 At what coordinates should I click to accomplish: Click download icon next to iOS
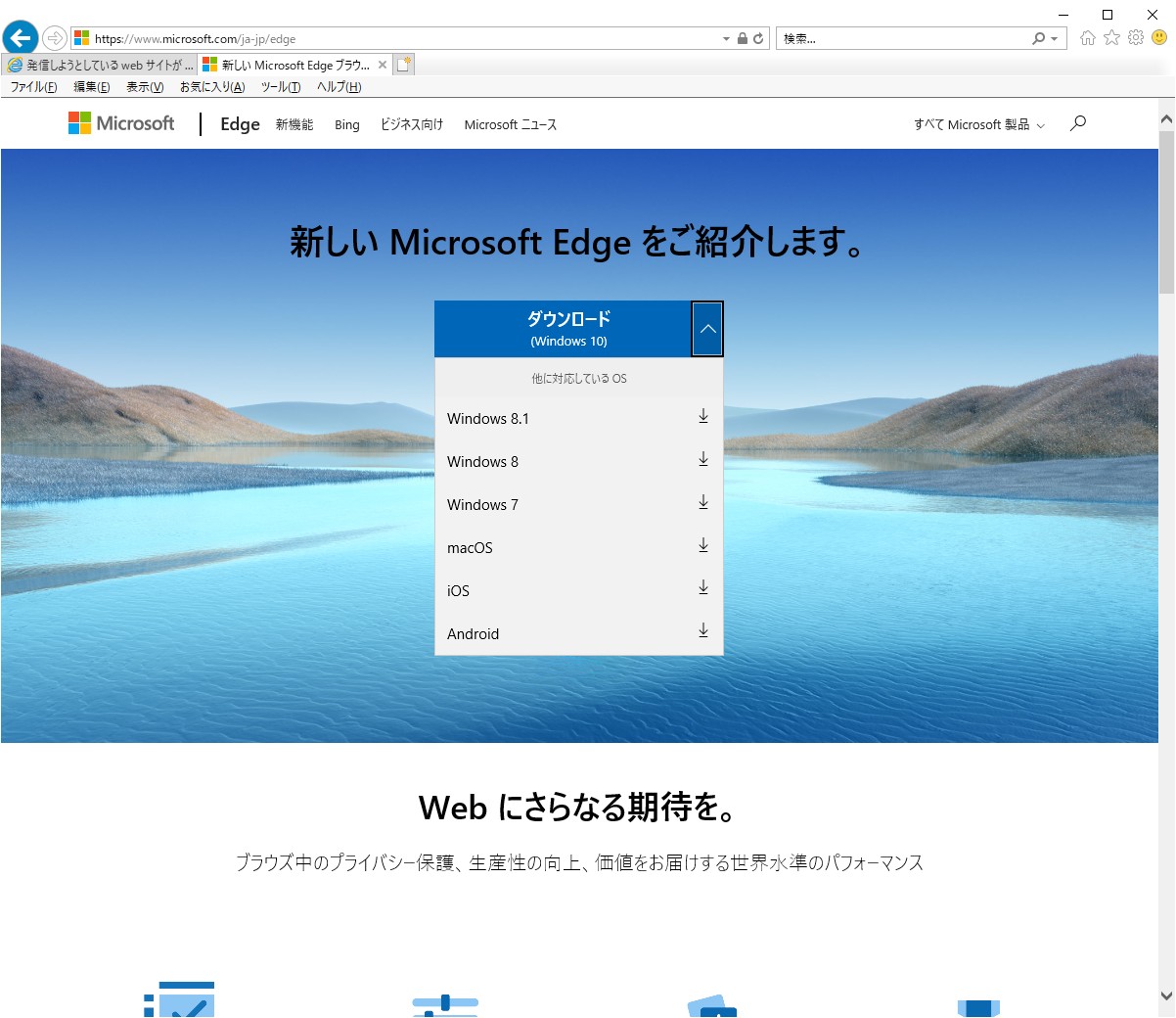coord(703,588)
